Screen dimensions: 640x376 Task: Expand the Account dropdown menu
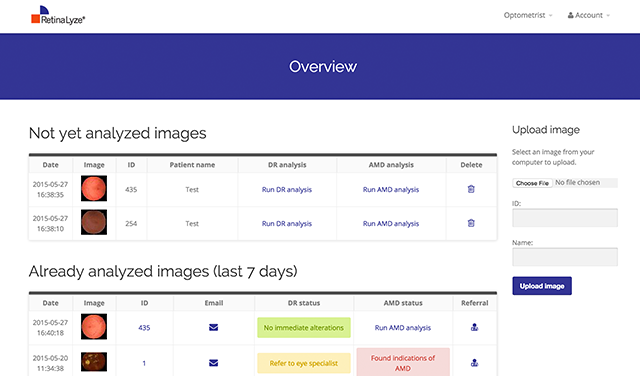(x=589, y=16)
